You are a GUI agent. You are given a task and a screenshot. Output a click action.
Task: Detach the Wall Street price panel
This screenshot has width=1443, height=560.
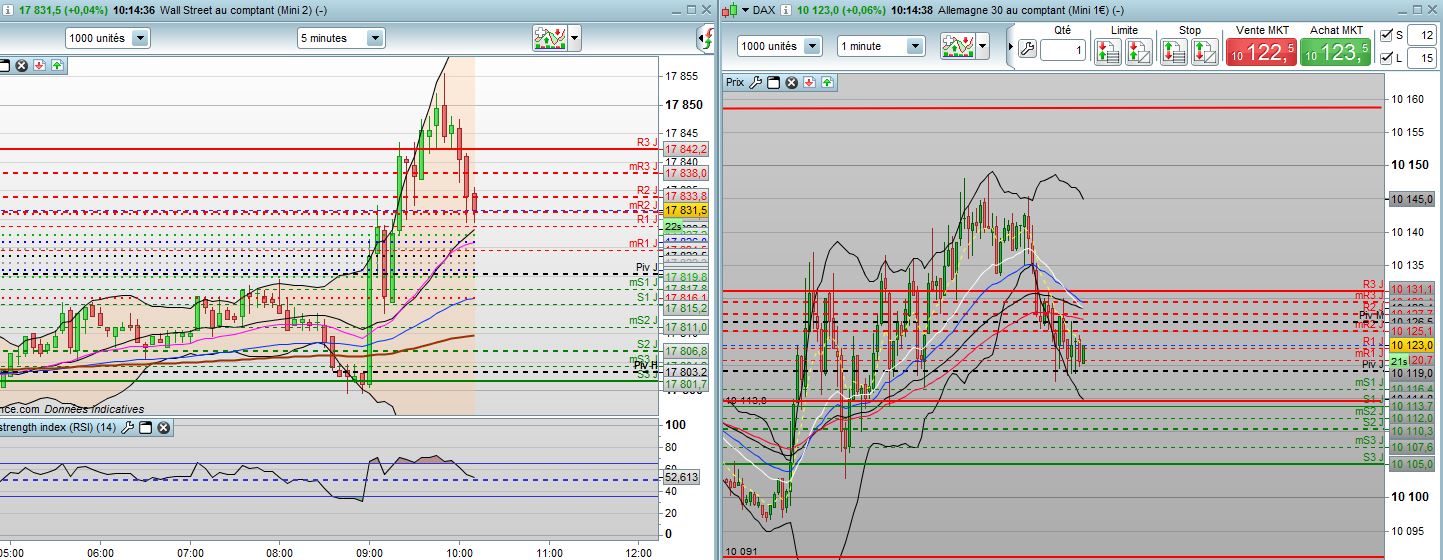(x=3, y=65)
